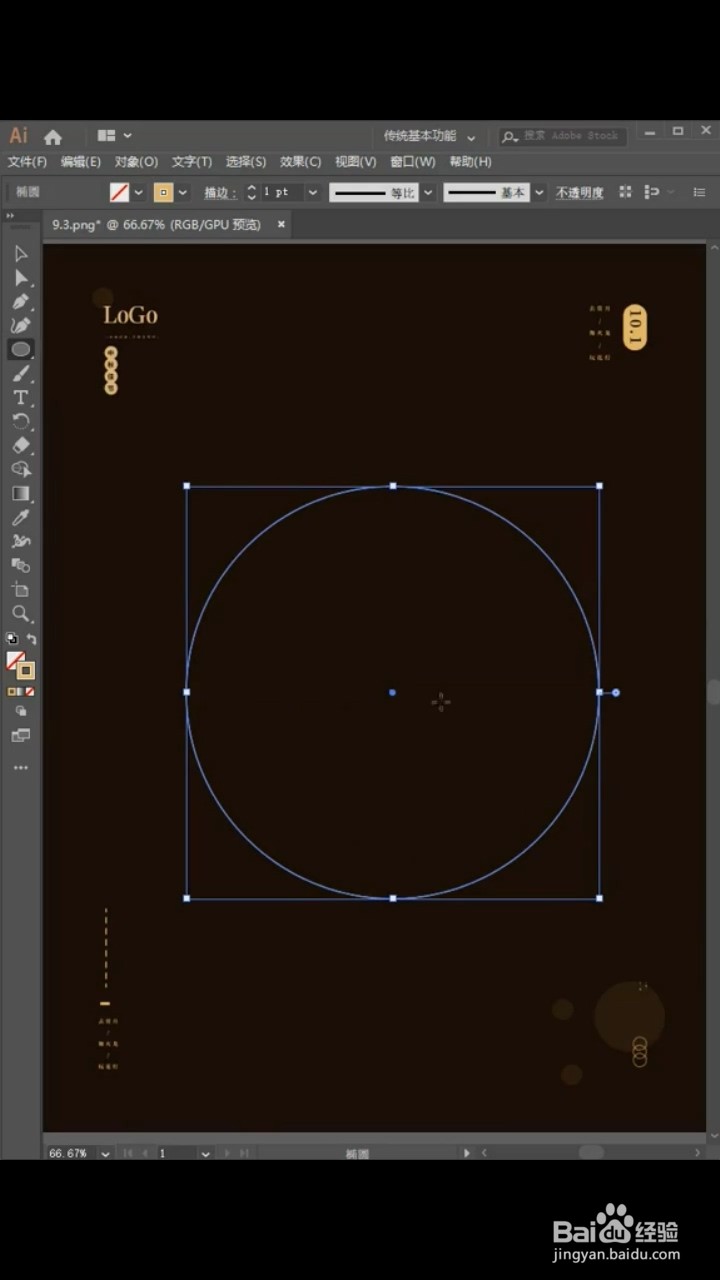Select the Shape Builder tool
Screen dimensions: 720x1280
21,469
